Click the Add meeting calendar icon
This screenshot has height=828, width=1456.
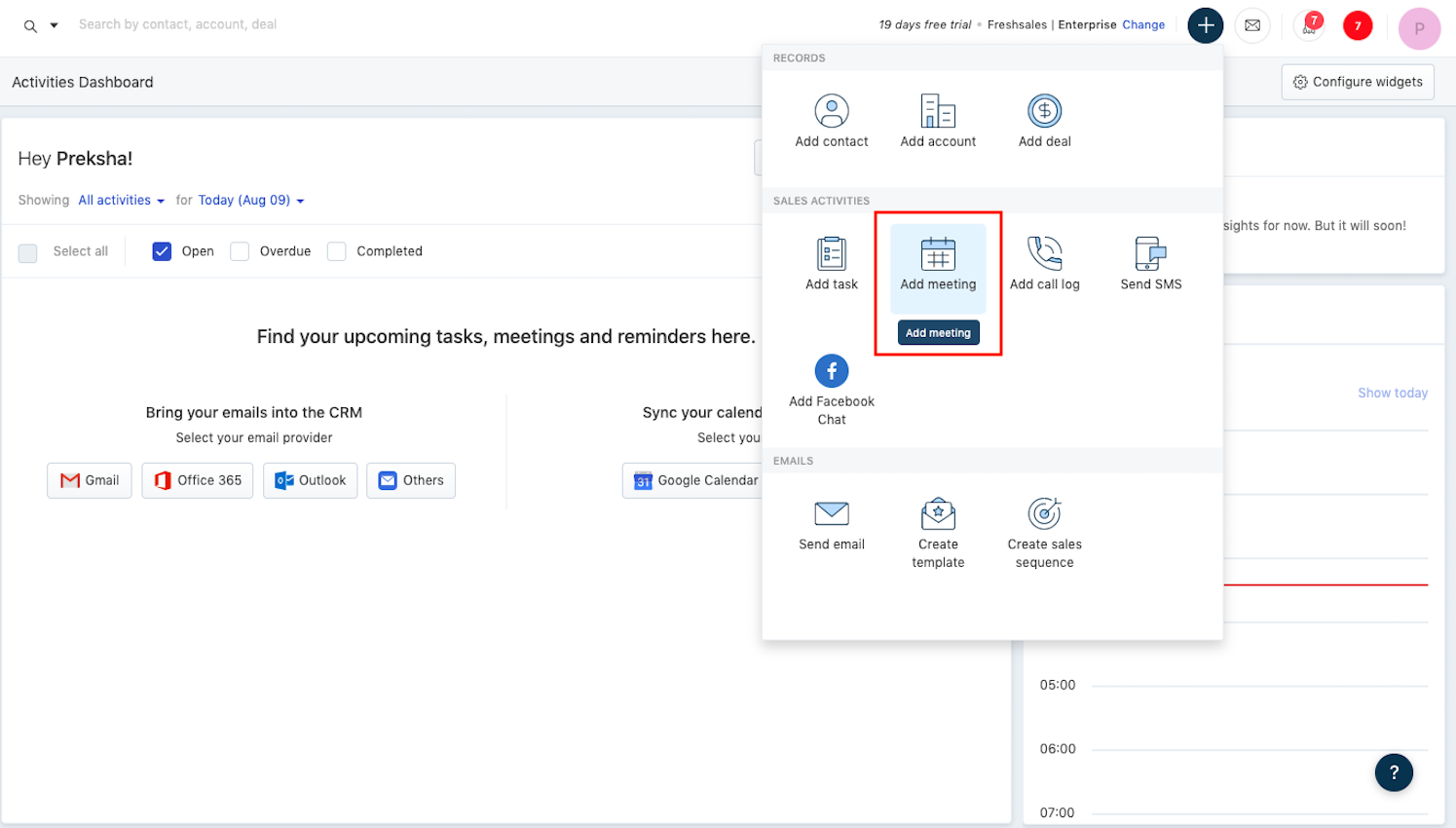(x=937, y=254)
